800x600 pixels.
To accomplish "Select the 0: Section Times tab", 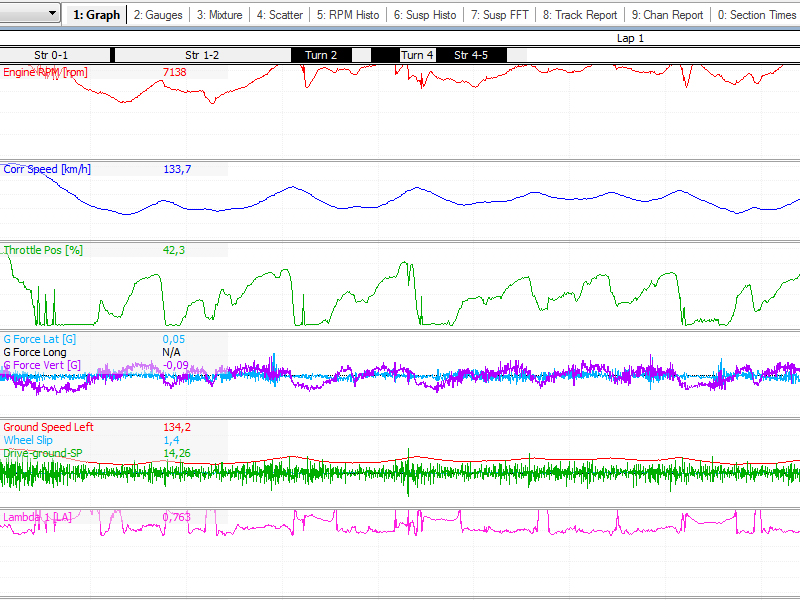I will [x=756, y=15].
